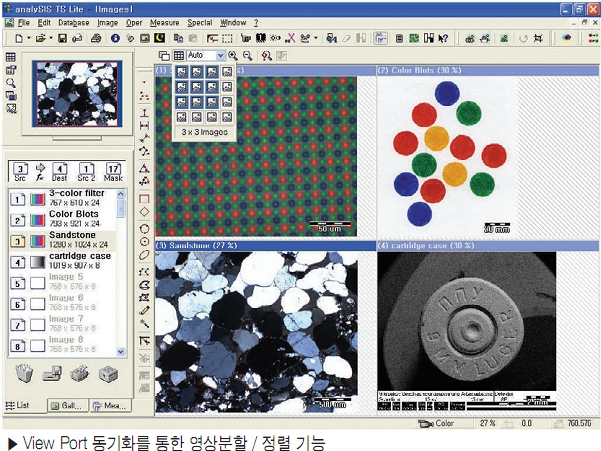601x451 pixels.
Task: Click the zoom out magnifier icon
Action: click(245, 56)
